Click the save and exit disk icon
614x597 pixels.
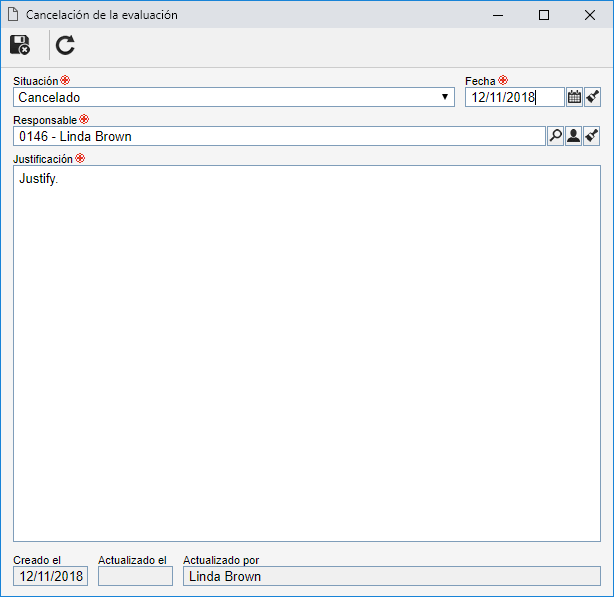click(x=20, y=45)
